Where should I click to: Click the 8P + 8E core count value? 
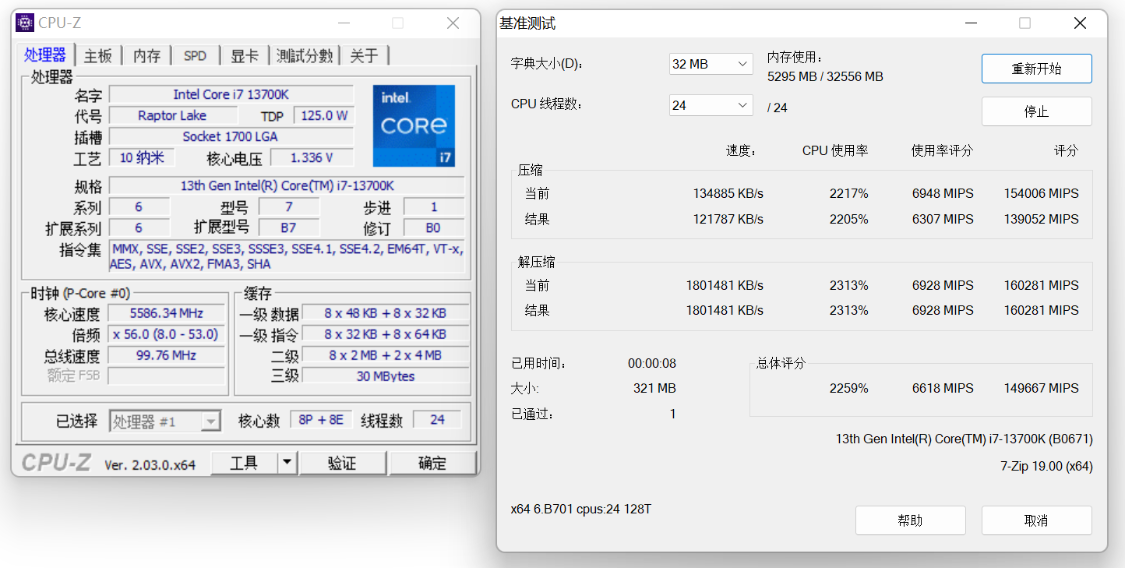[x=321, y=420]
